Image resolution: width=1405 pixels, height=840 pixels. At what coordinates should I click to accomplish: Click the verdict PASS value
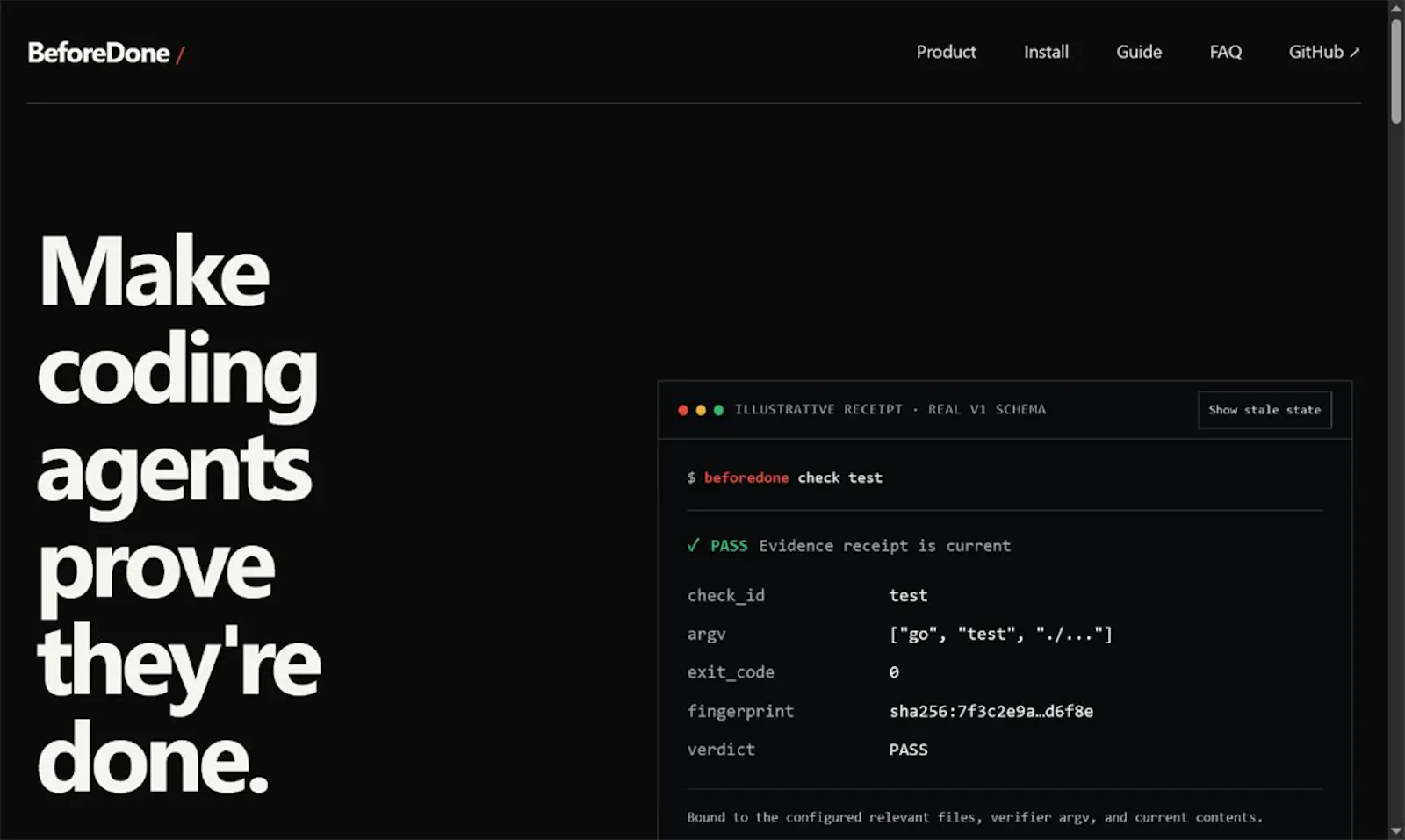click(908, 750)
